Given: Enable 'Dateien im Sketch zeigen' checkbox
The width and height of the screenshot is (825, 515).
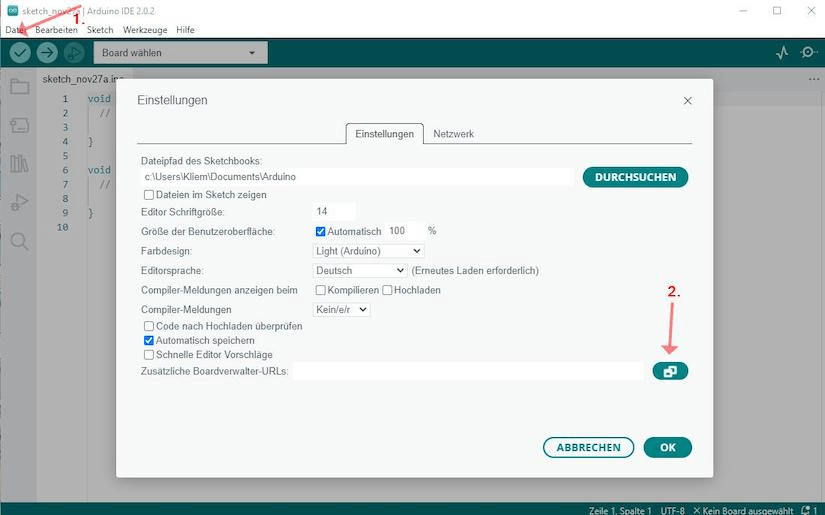Looking at the screenshot, I should coord(149,195).
